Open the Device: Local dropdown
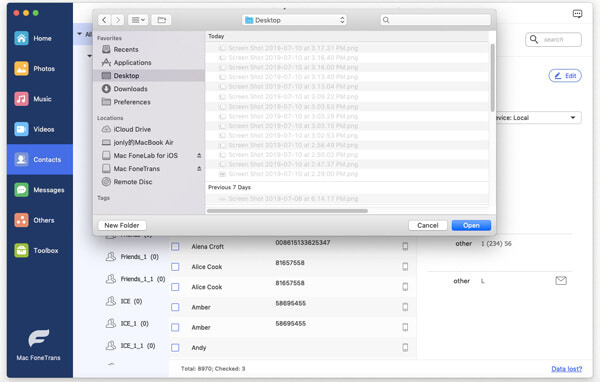The image size is (600, 382). click(538, 118)
